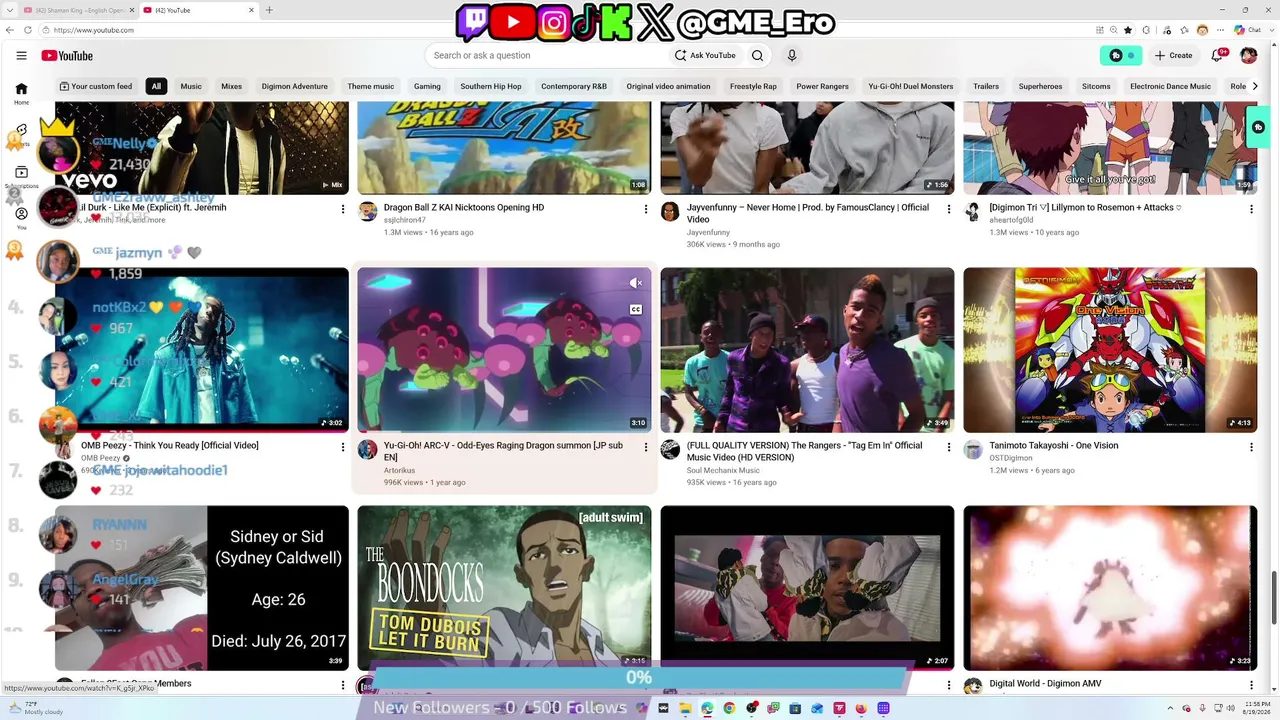Open options for Lillymon to Rosemon video
The width and height of the screenshot is (1280, 720).
pyautogui.click(x=1251, y=209)
